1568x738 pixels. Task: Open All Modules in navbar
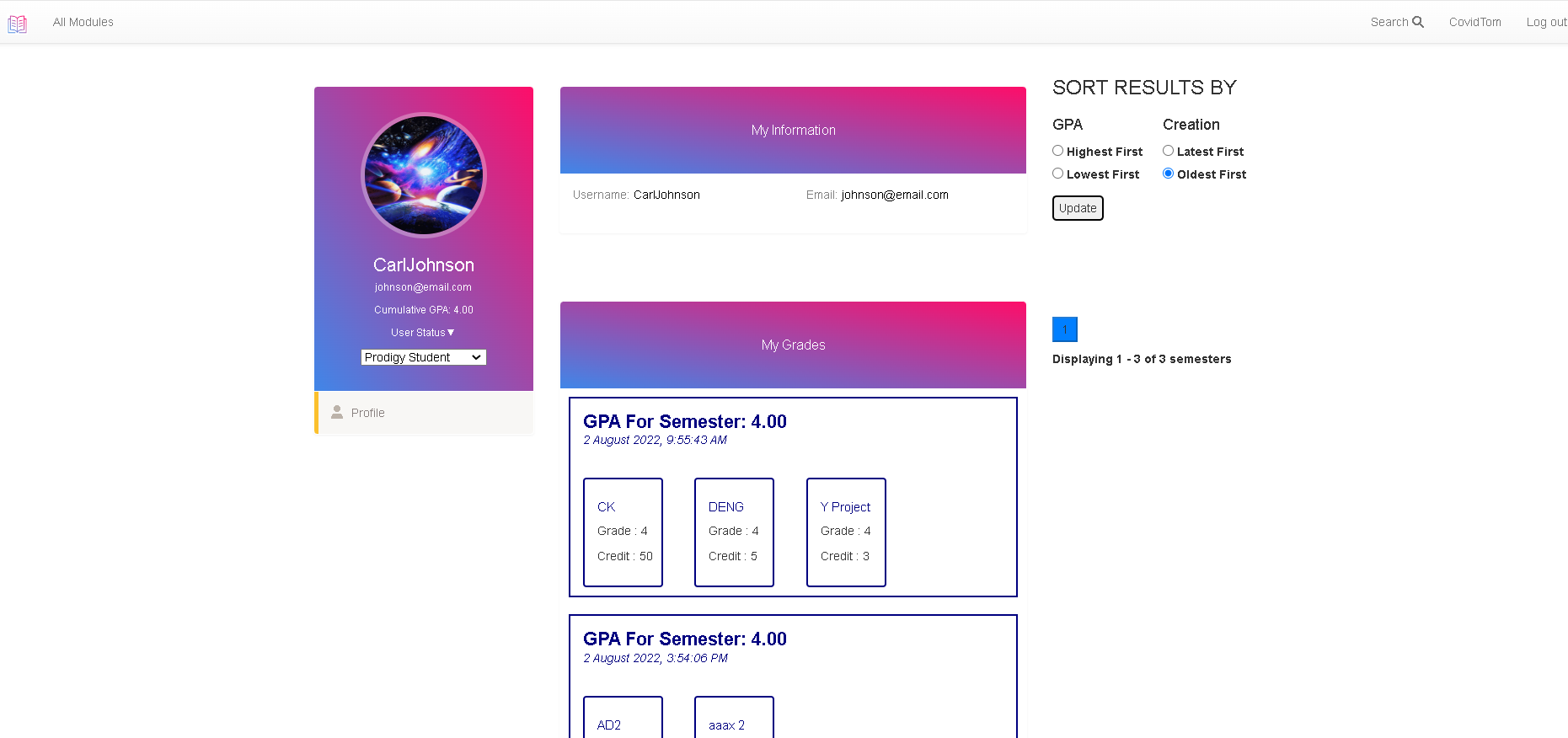(83, 22)
